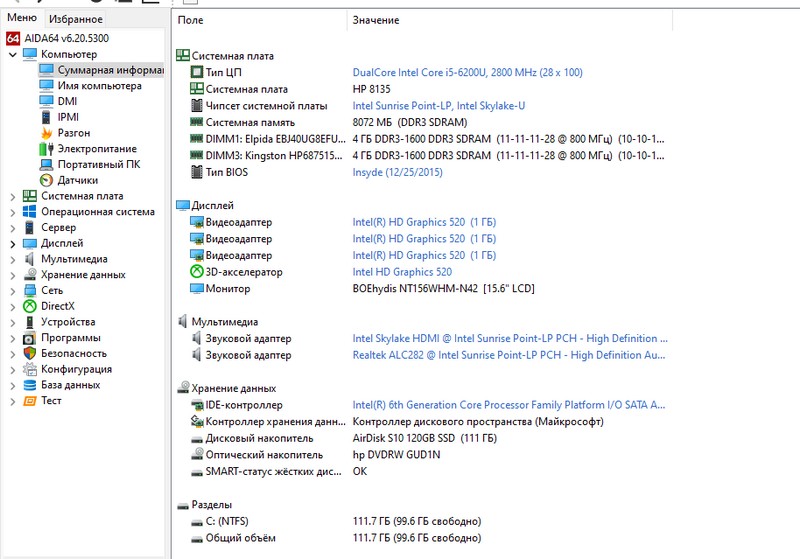The width and height of the screenshot is (800, 559).
Task: Click the 3D-акселератор icon in list
Action: (196, 272)
